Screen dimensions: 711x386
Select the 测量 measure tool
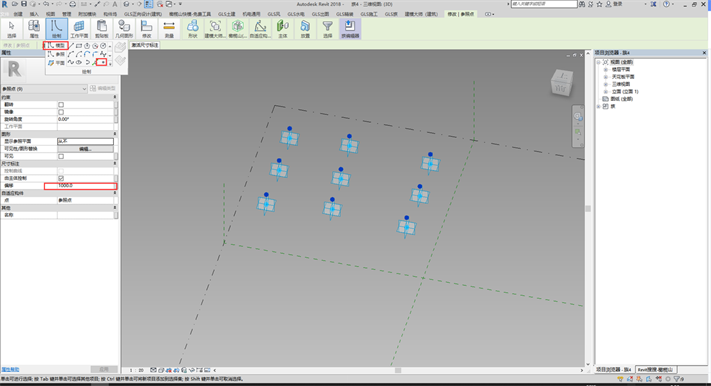(169, 29)
